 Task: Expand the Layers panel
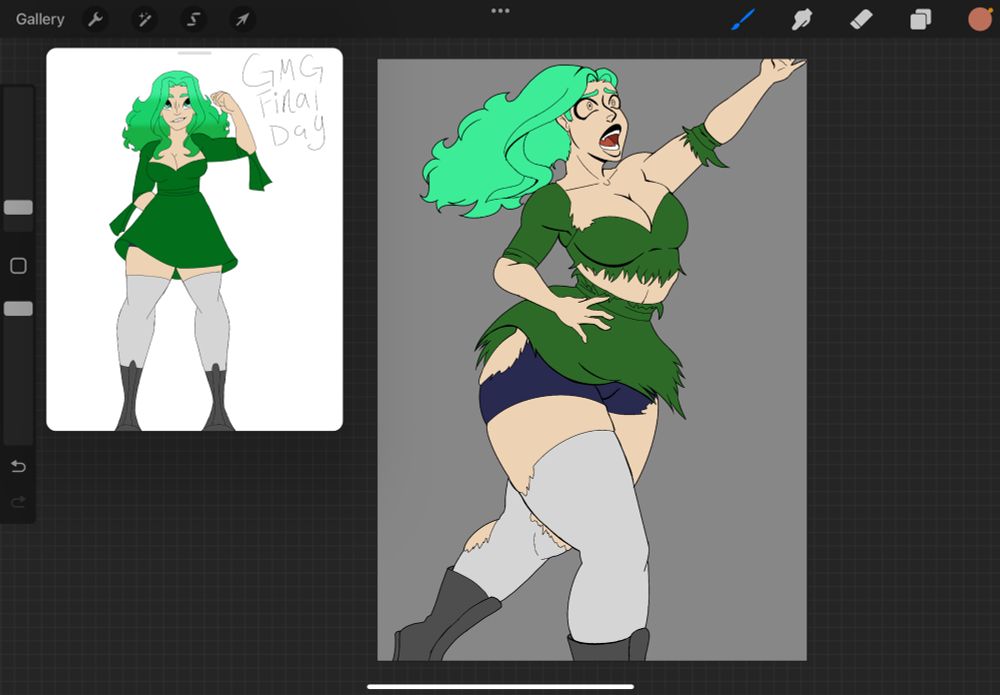pos(920,19)
